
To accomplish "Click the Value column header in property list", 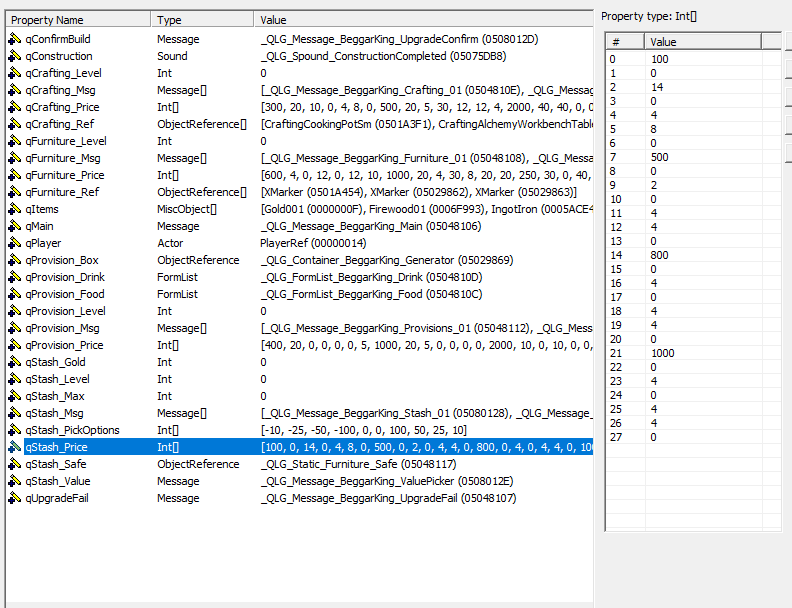I will 423,20.
